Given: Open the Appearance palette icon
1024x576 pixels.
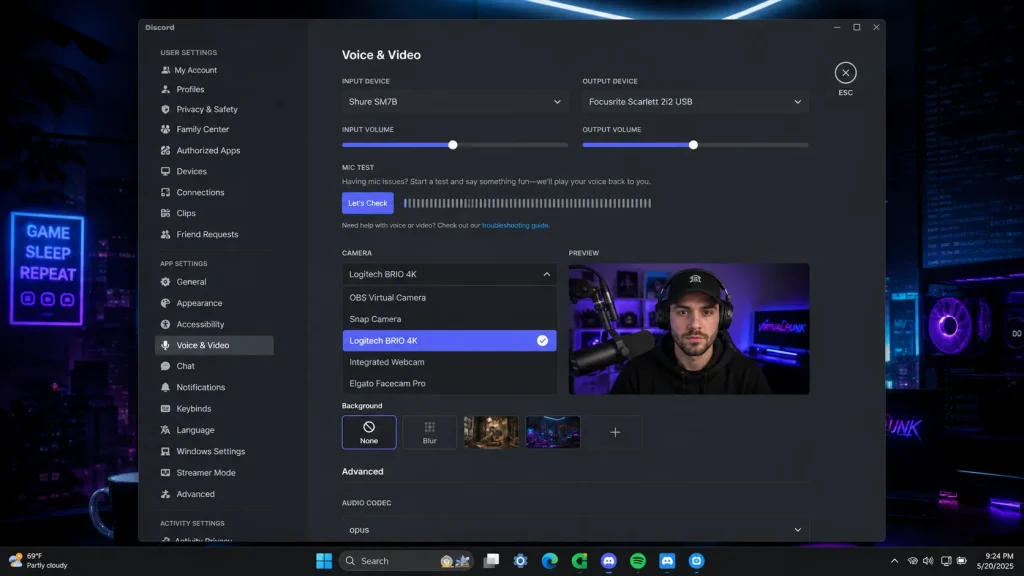Looking at the screenshot, I should point(165,303).
